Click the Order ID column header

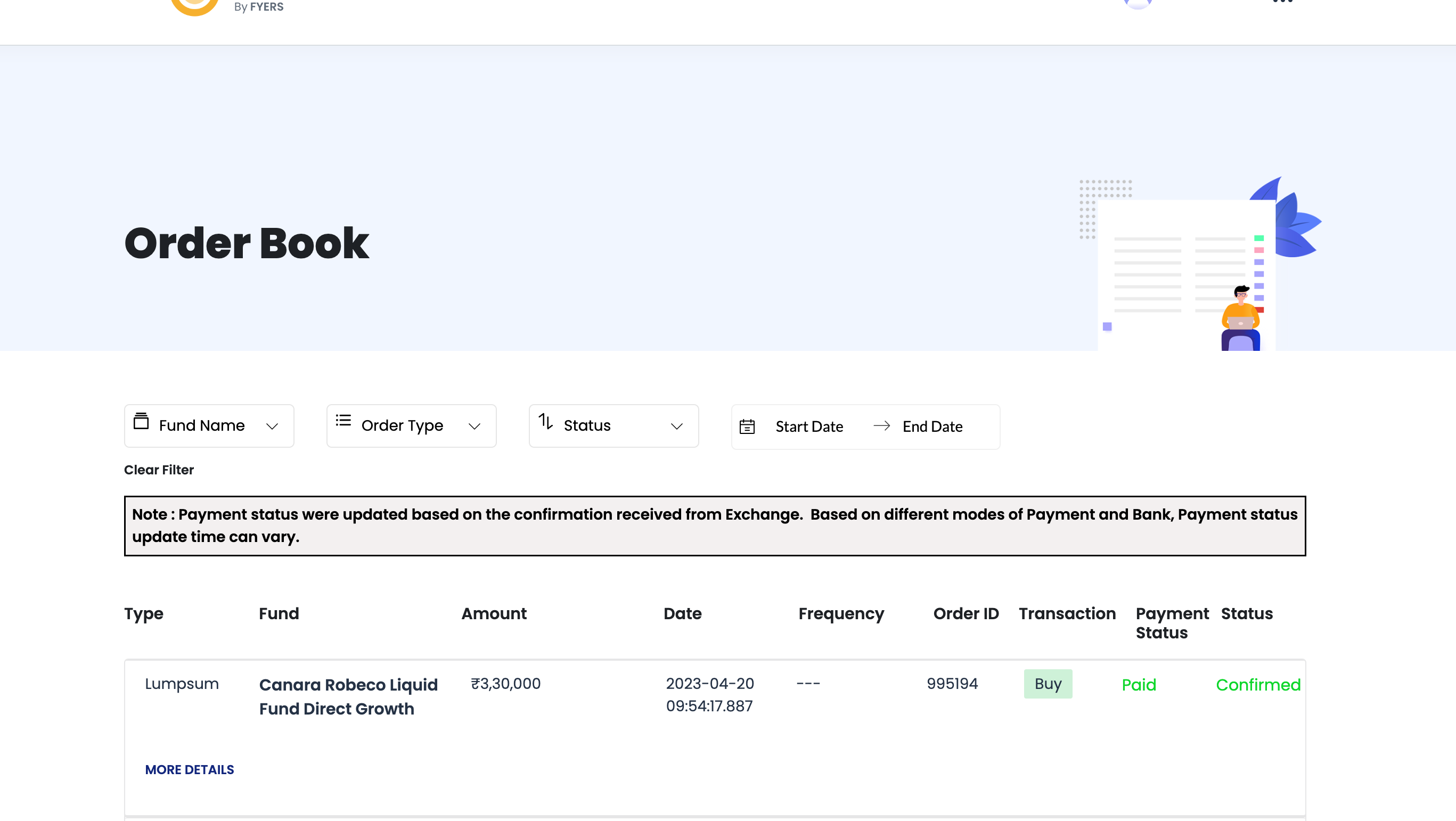pos(966,614)
